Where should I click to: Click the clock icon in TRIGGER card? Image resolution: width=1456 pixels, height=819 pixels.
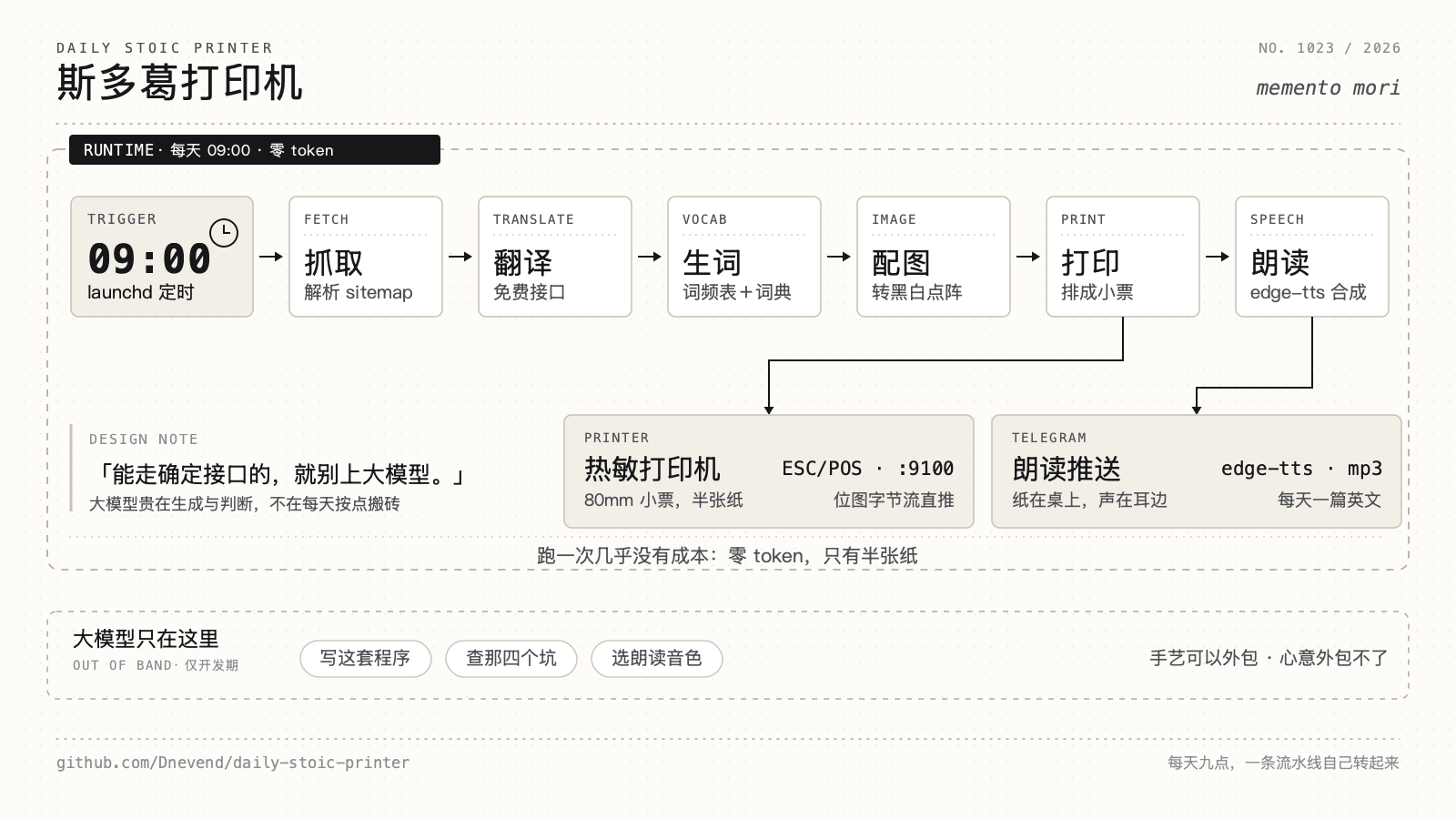click(224, 233)
